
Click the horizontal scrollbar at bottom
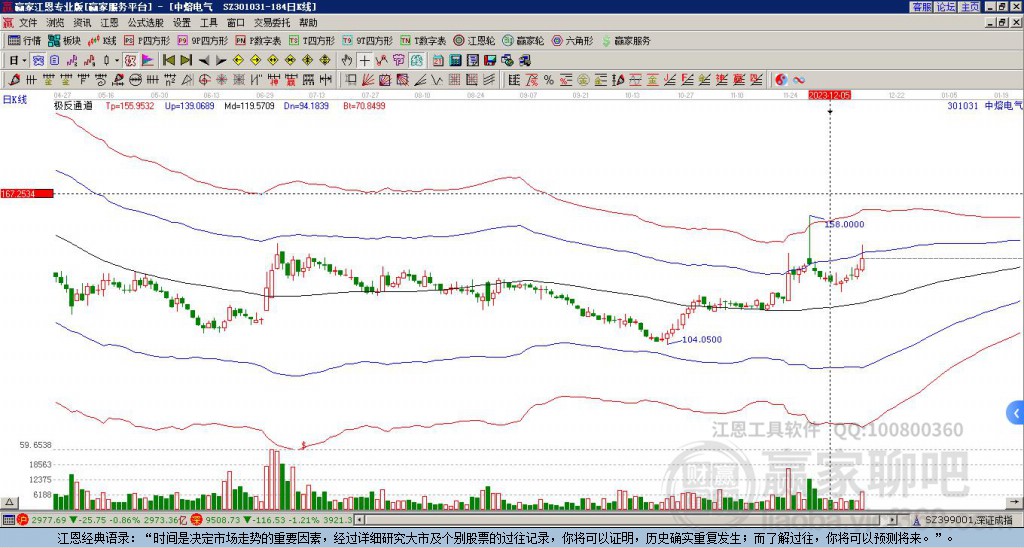click(x=627, y=520)
